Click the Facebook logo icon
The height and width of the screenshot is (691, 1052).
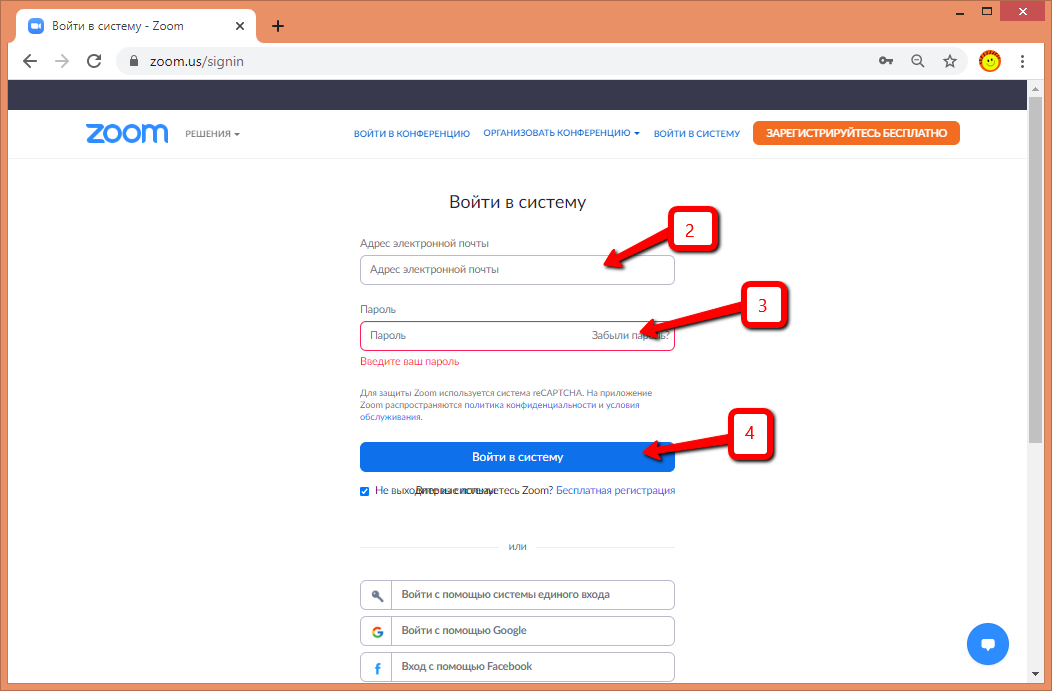[377, 668]
